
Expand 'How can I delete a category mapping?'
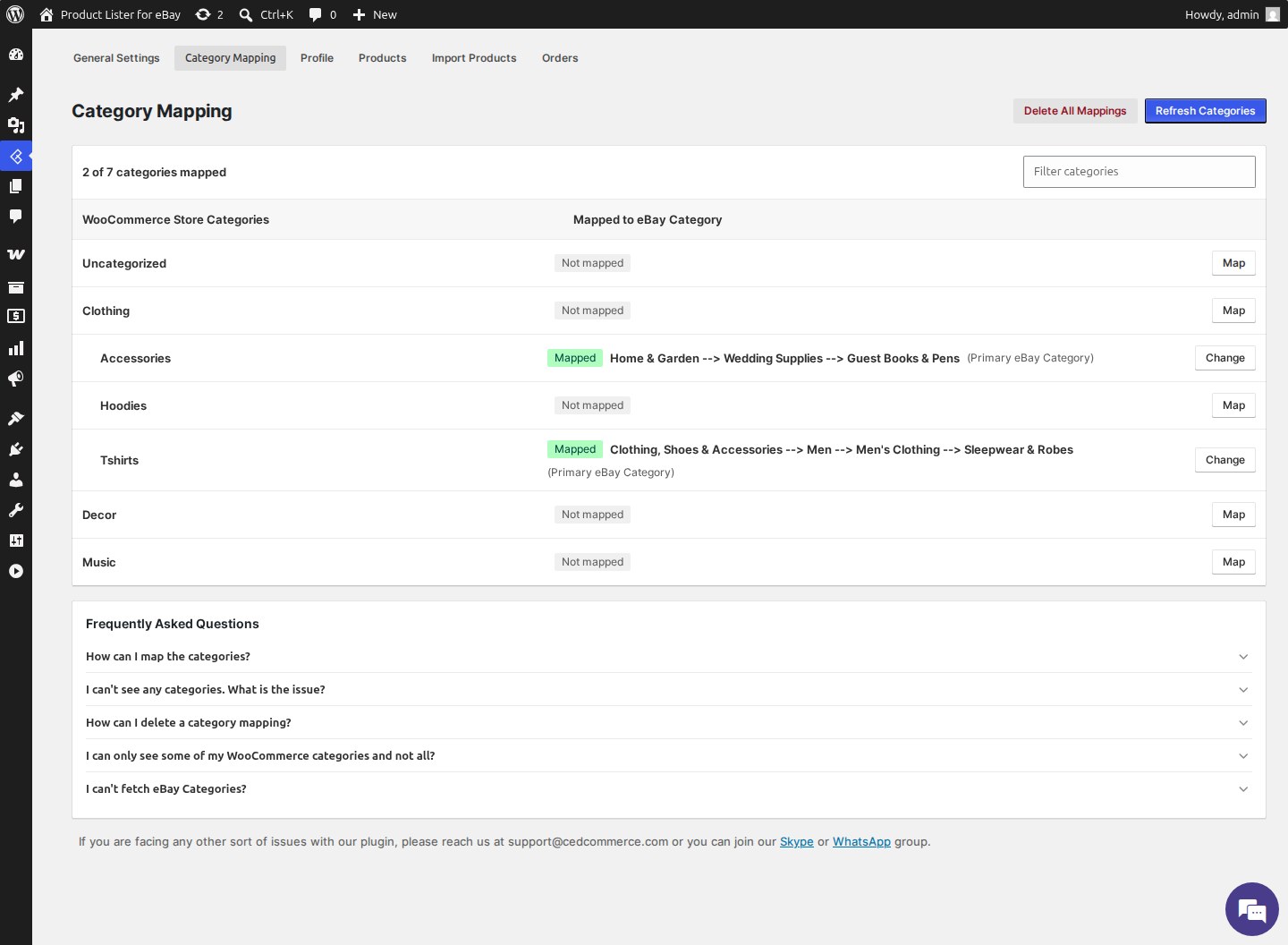pos(669,722)
